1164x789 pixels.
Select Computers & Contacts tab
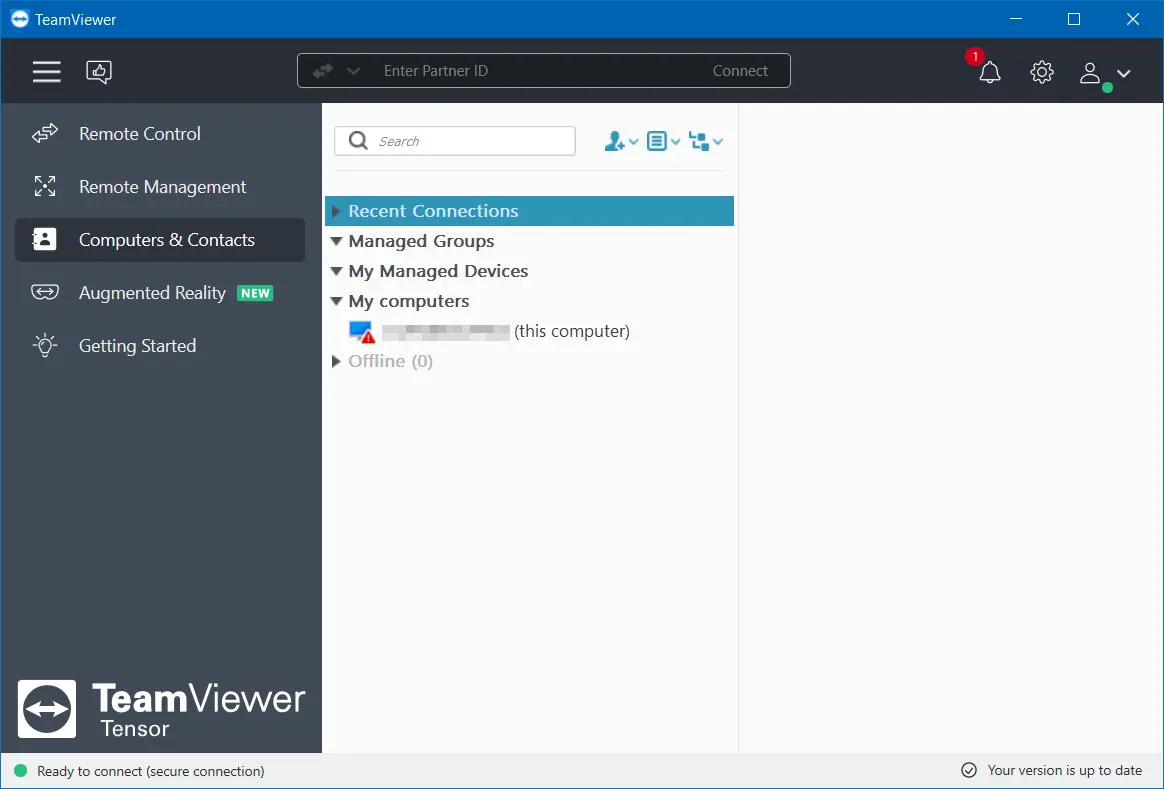160,240
